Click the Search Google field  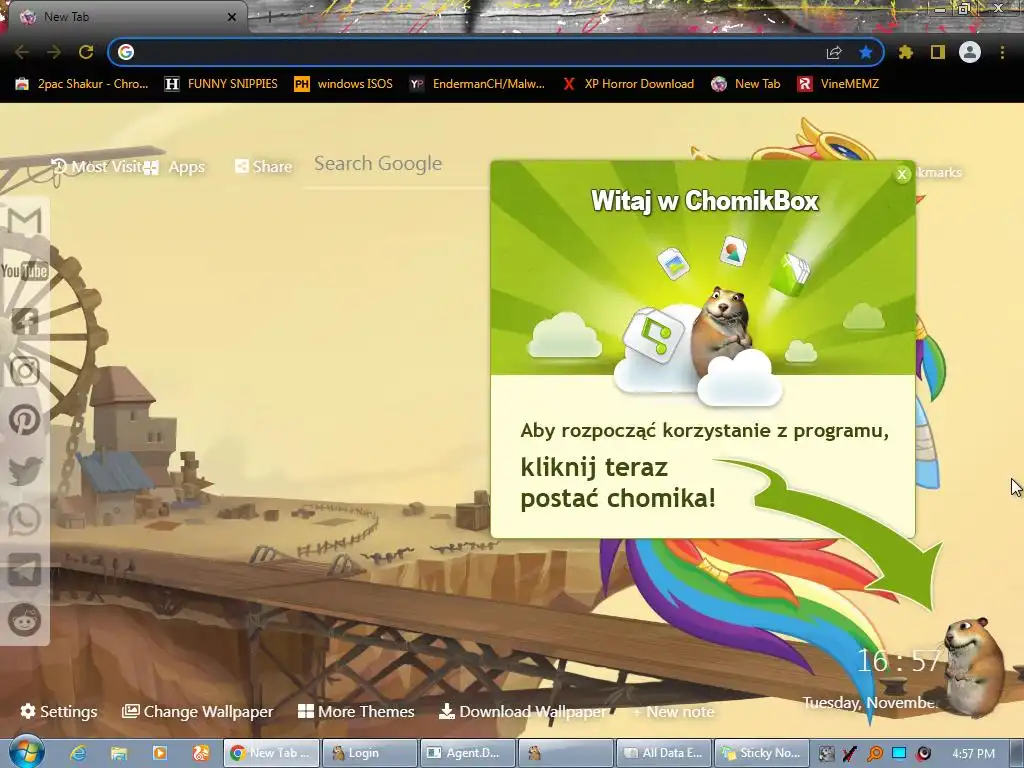(397, 164)
